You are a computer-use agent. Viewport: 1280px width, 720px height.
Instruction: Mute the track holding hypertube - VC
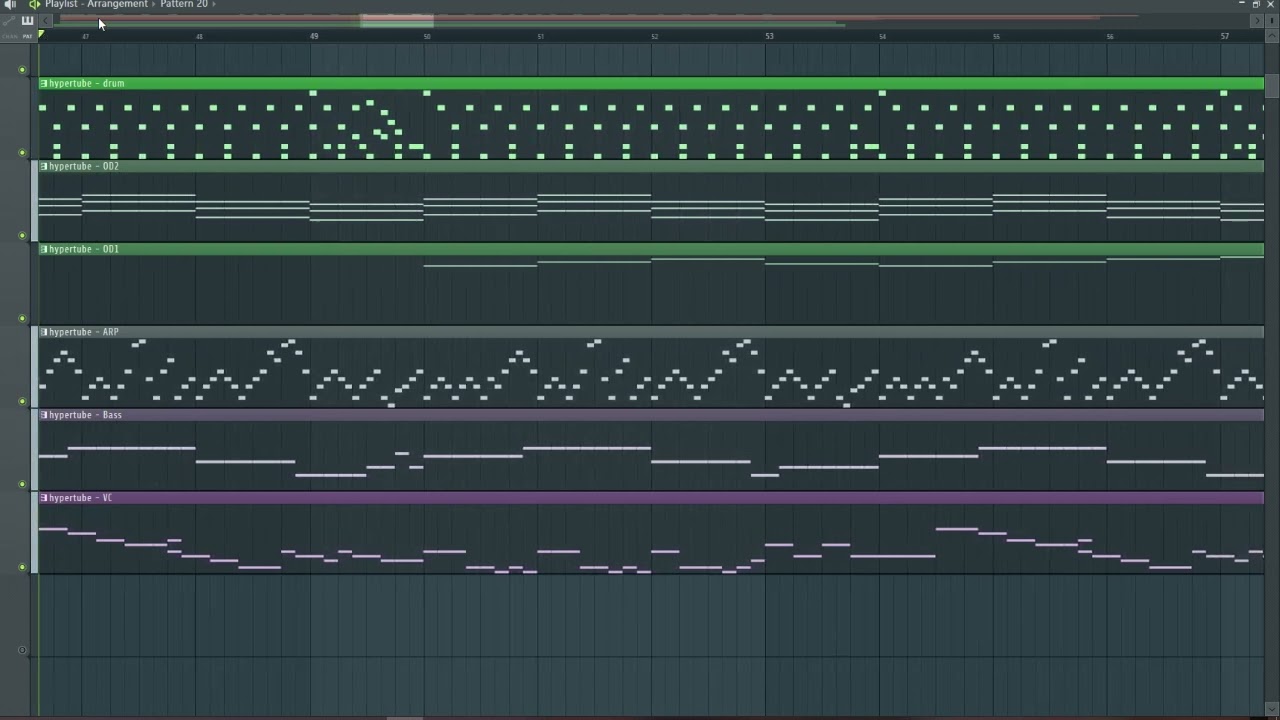click(22, 568)
